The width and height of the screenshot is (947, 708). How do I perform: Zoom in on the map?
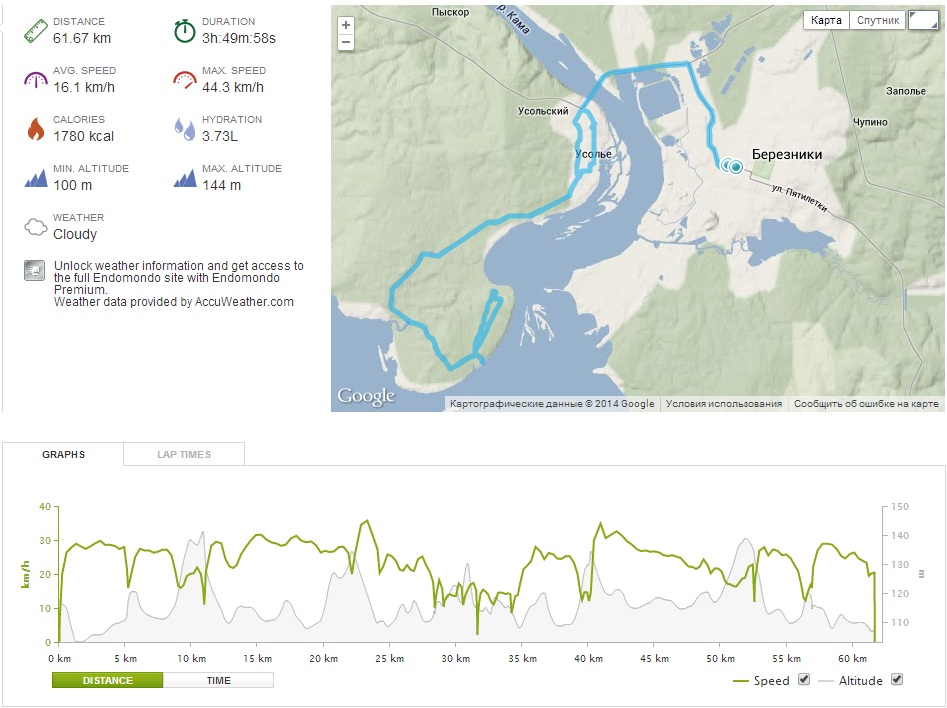pyautogui.click(x=346, y=25)
